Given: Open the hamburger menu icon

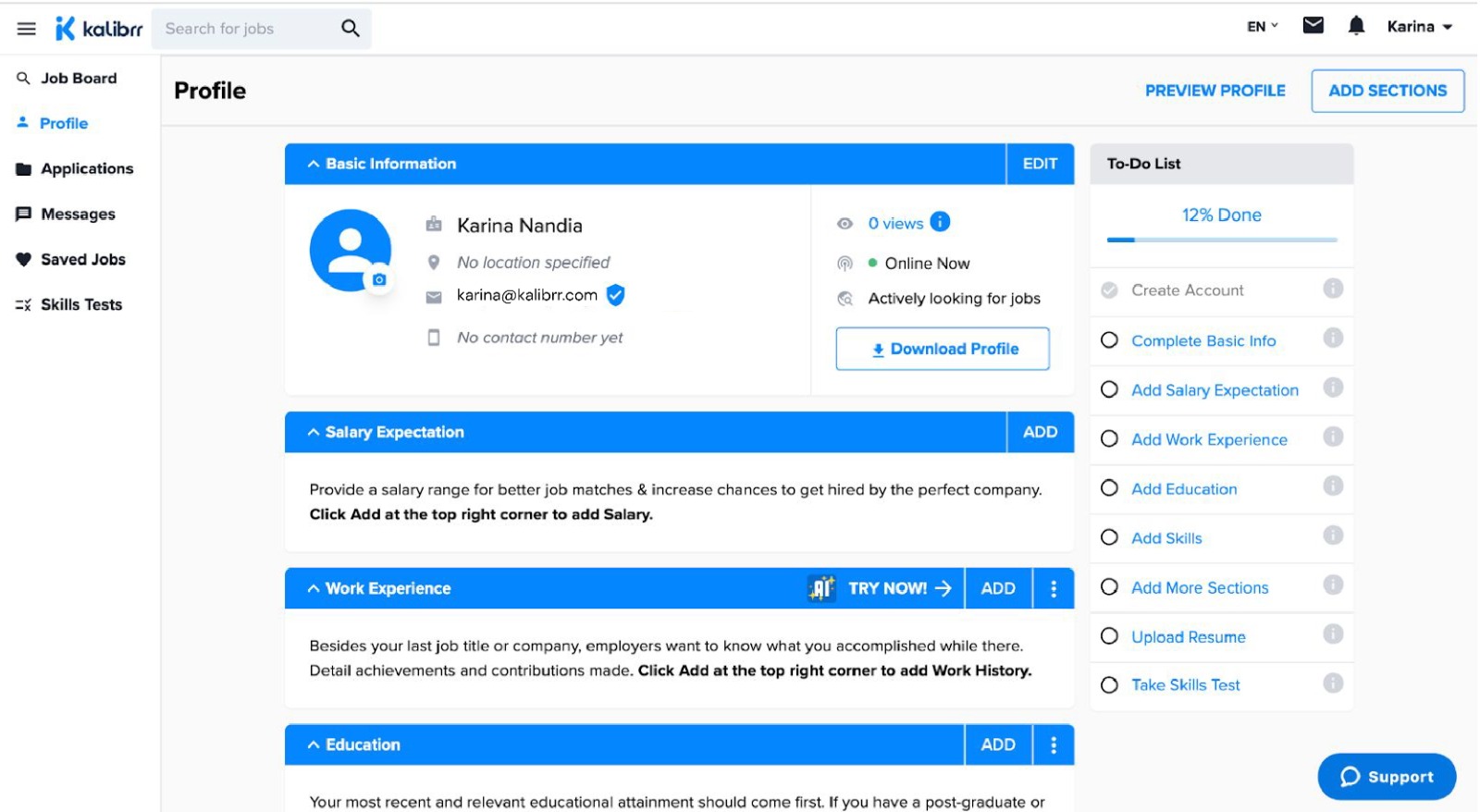Looking at the screenshot, I should (x=26, y=29).
